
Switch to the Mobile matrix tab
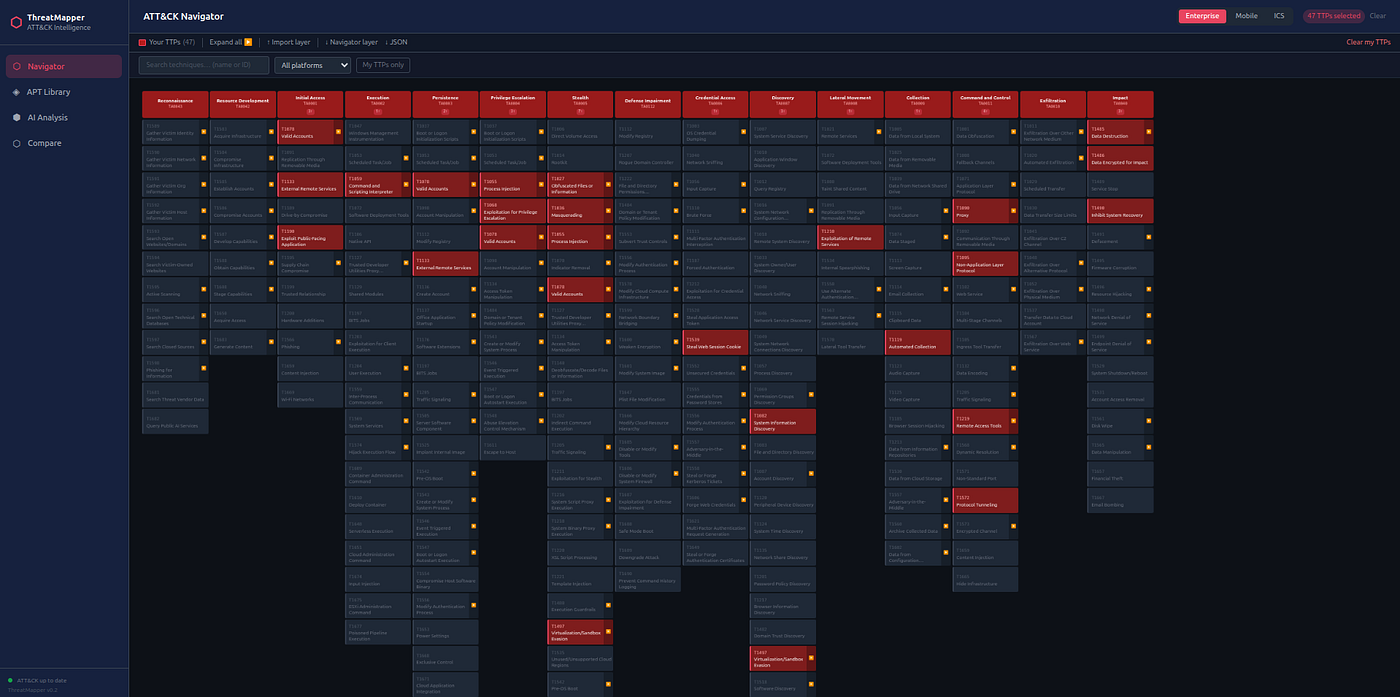[x=1246, y=16]
